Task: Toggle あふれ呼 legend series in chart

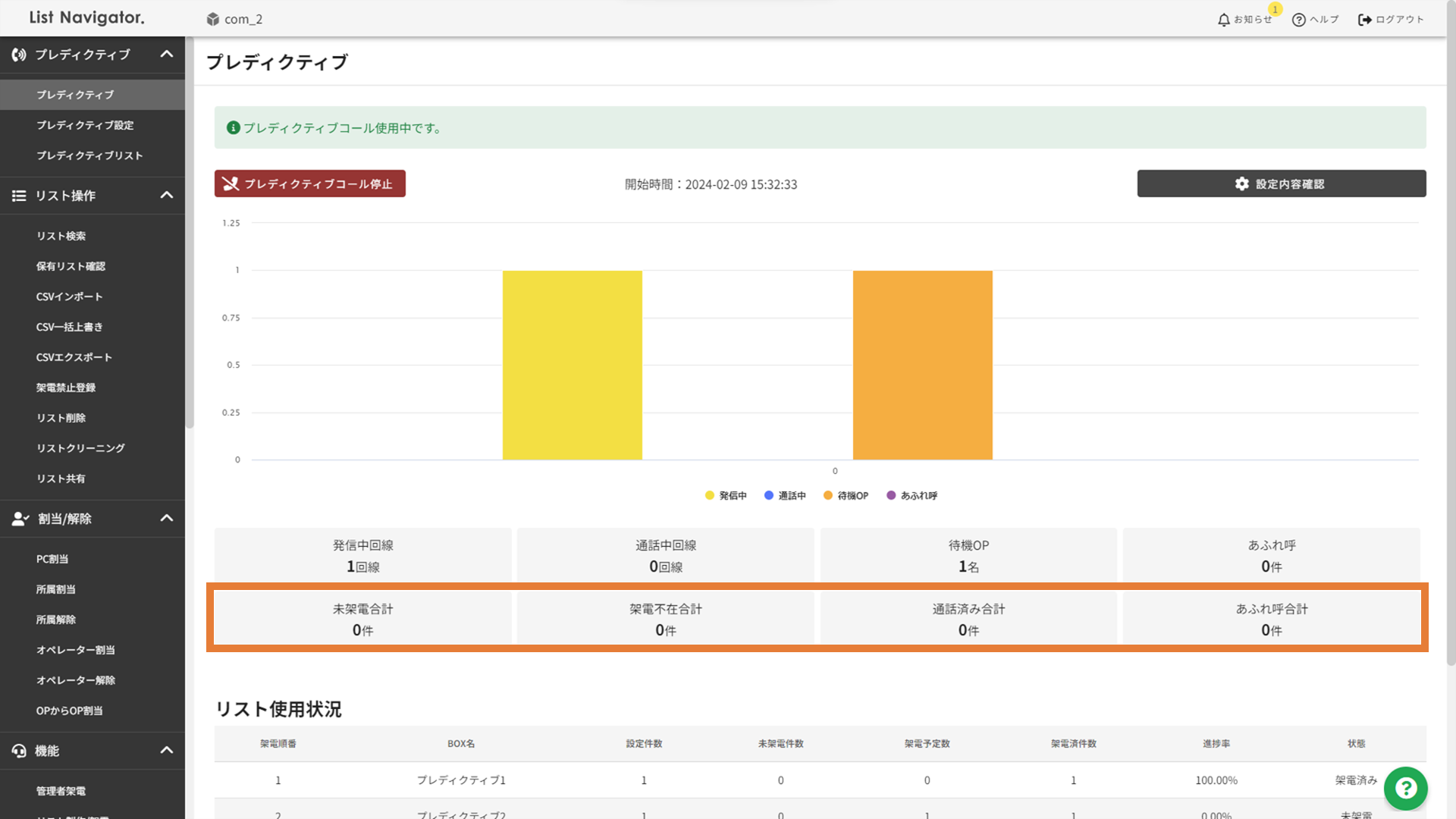Action: pos(912,495)
